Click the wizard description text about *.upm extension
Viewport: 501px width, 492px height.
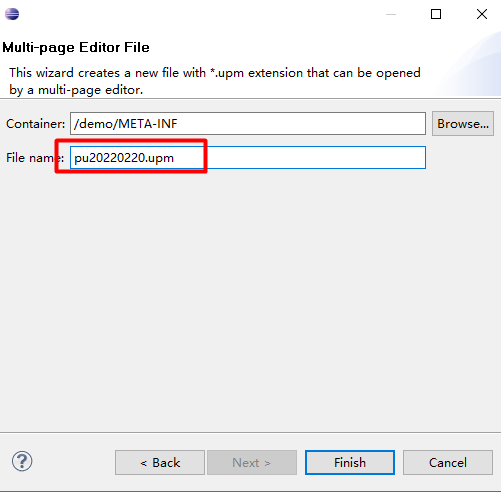click(x=215, y=81)
